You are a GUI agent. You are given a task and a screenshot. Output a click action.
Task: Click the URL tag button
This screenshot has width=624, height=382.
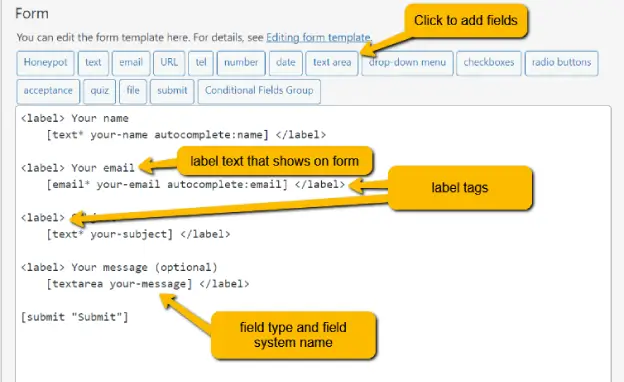click(x=169, y=63)
